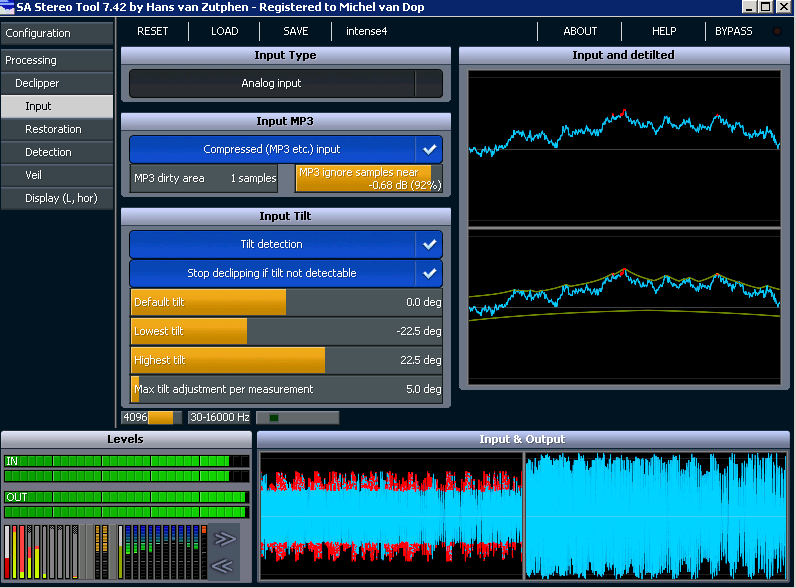The width and height of the screenshot is (796, 588).
Task: Open the Detection page
Action: click(x=57, y=152)
